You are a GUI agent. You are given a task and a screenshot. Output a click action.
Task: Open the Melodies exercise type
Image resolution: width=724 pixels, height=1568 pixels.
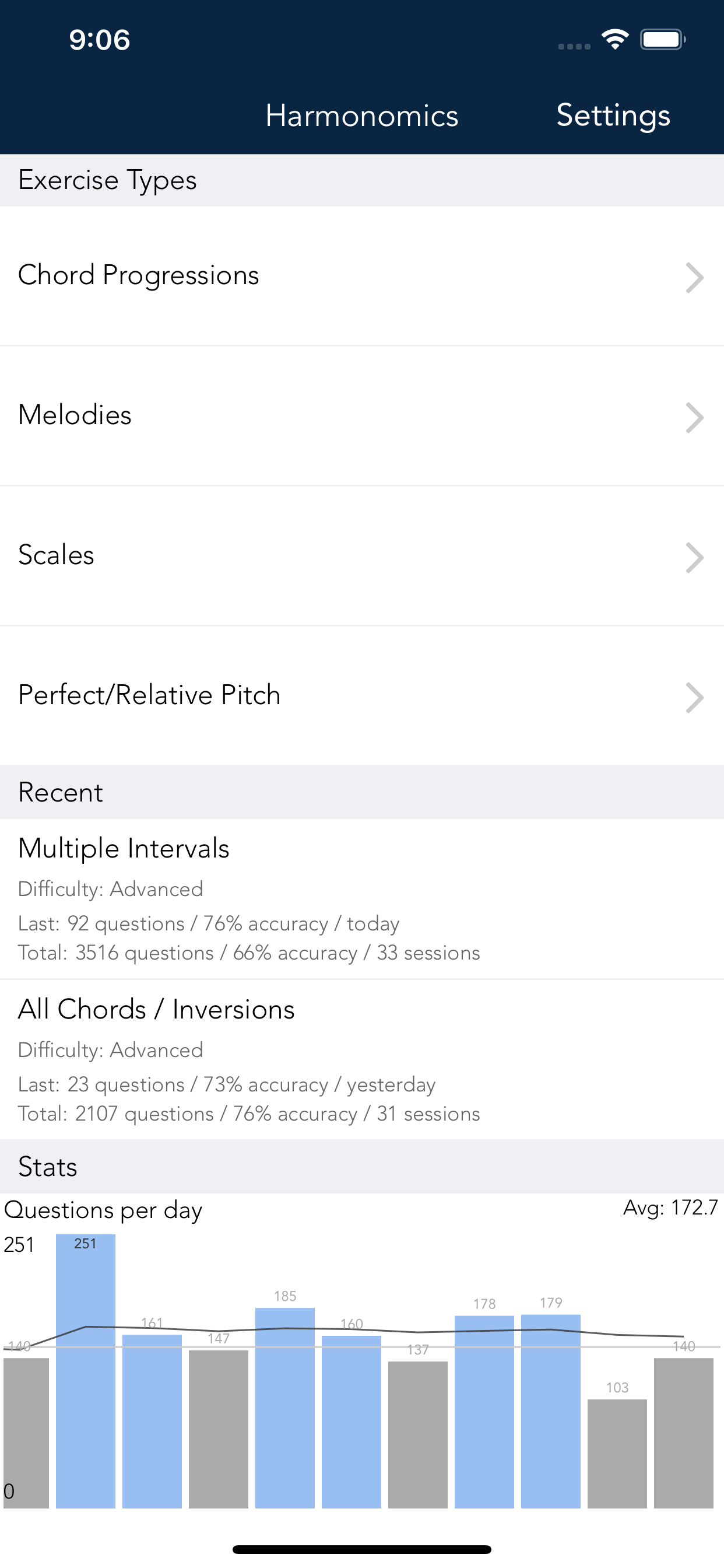(75, 415)
